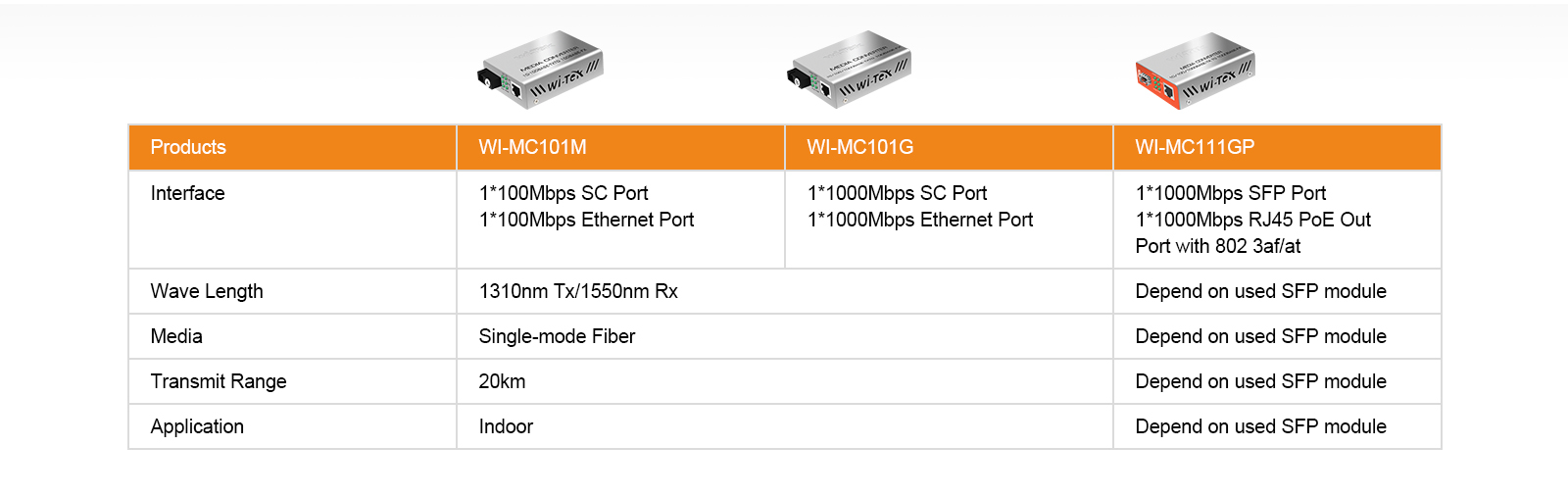Image resolution: width=1568 pixels, height=496 pixels.
Task: Click the 20km transmit range value
Action: click(502, 381)
